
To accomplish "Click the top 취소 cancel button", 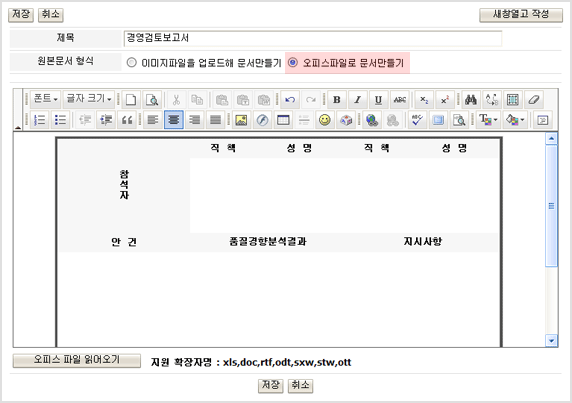I will tap(50, 15).
